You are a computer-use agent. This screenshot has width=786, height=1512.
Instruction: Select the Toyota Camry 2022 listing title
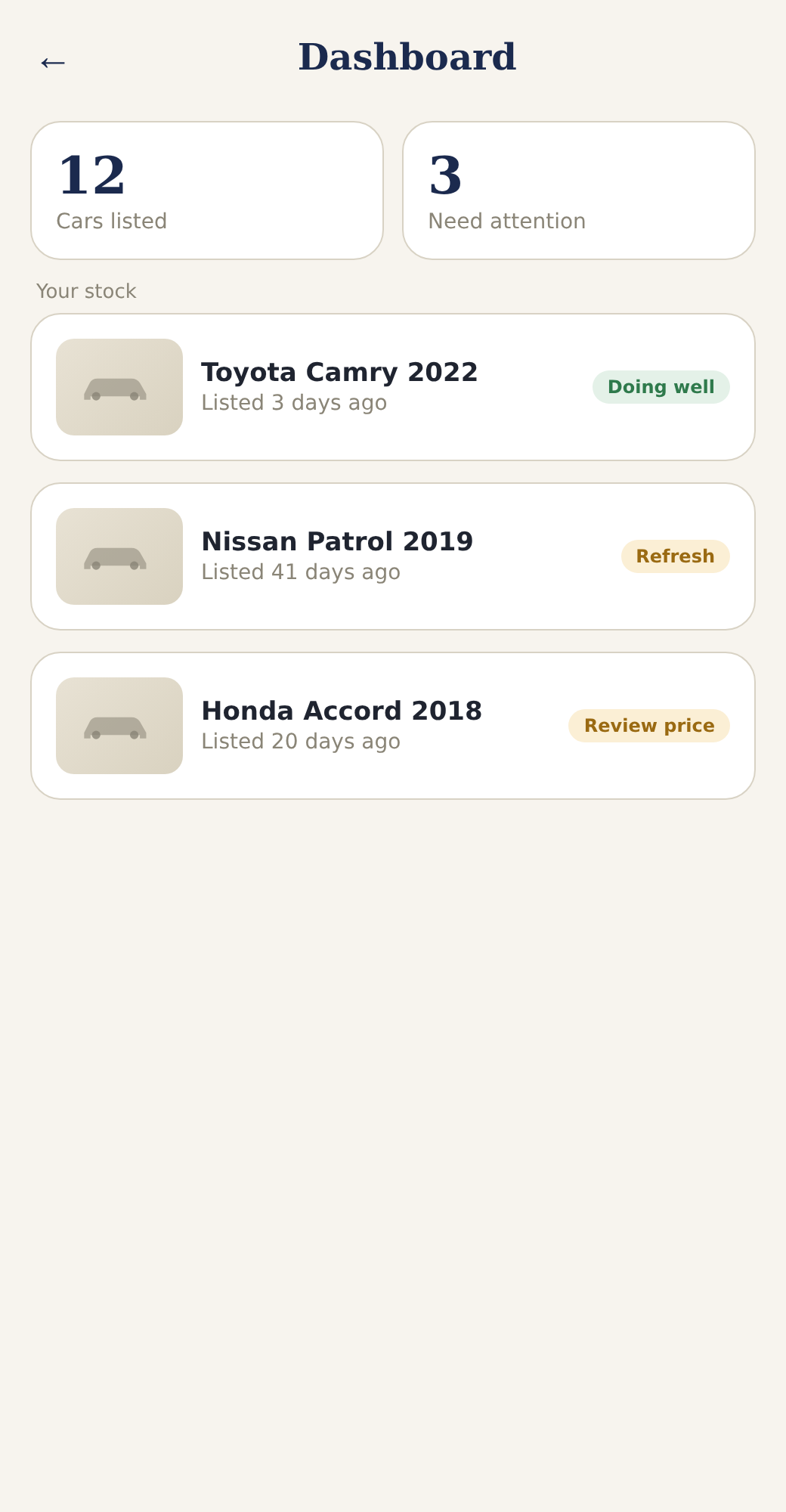pyautogui.click(x=339, y=372)
